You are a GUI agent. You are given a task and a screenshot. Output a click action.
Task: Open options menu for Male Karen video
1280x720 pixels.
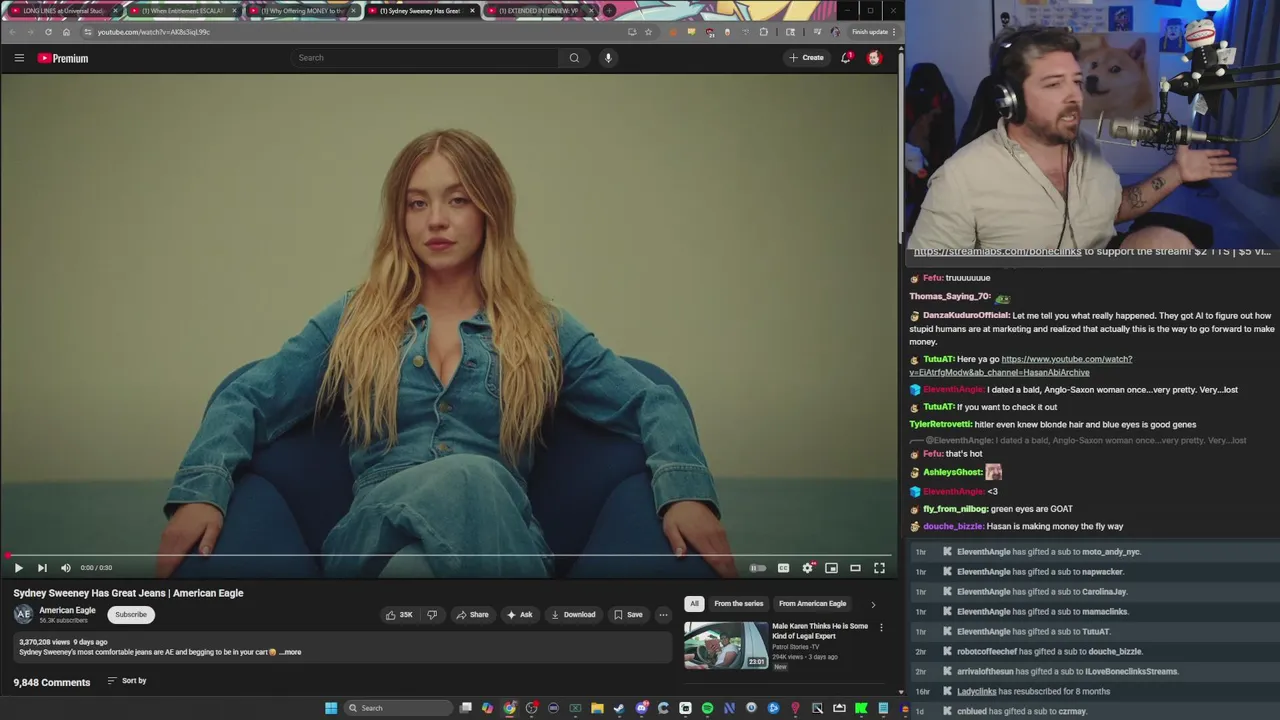pyautogui.click(x=881, y=628)
